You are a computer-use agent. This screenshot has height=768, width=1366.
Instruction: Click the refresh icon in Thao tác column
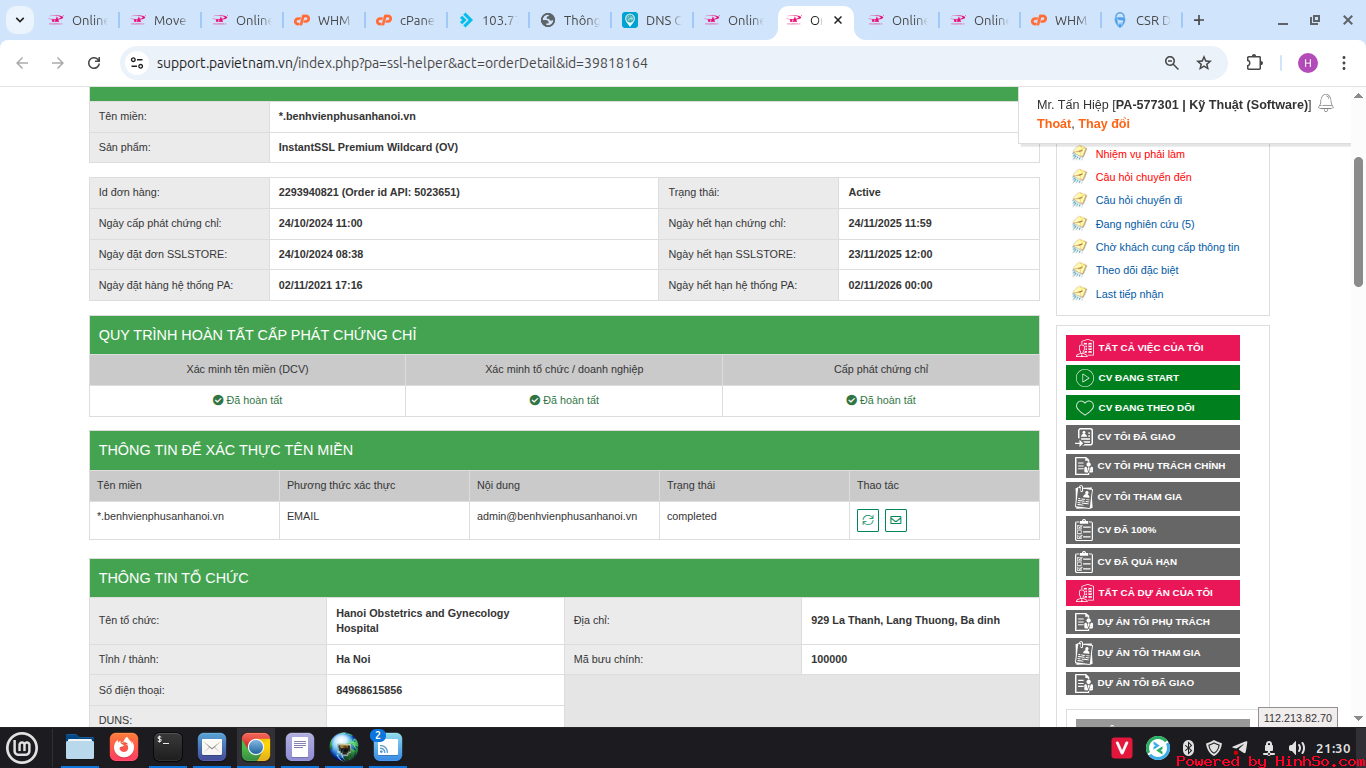(x=868, y=521)
